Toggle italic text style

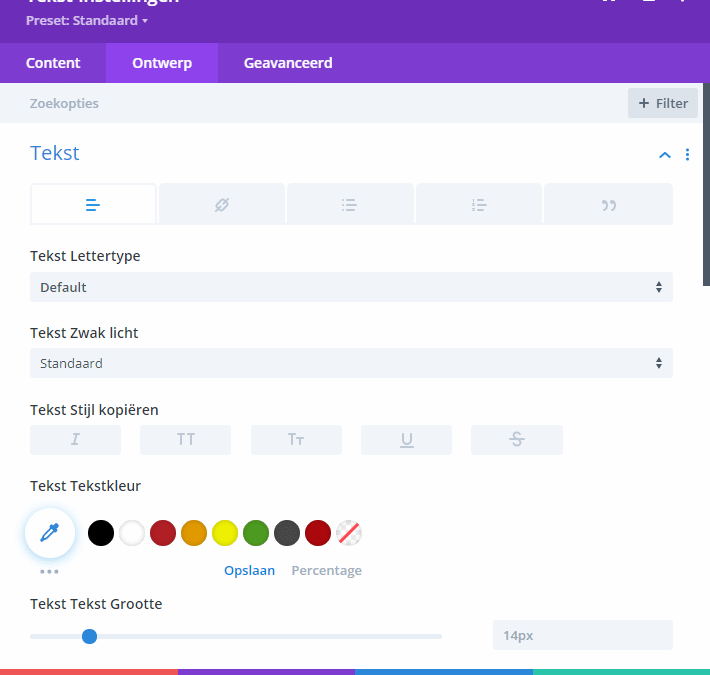tap(75, 440)
